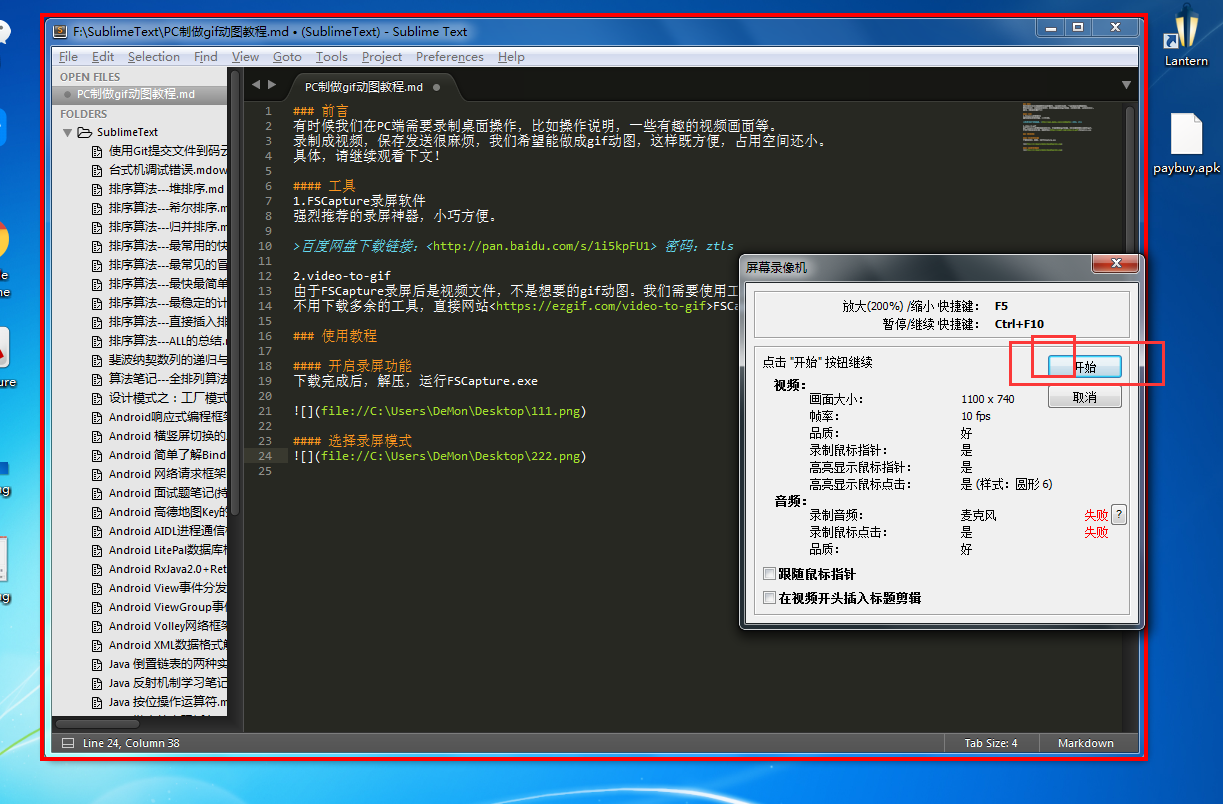Open the tab list dropdown arrow
The width and height of the screenshot is (1223, 804).
(x=1126, y=85)
